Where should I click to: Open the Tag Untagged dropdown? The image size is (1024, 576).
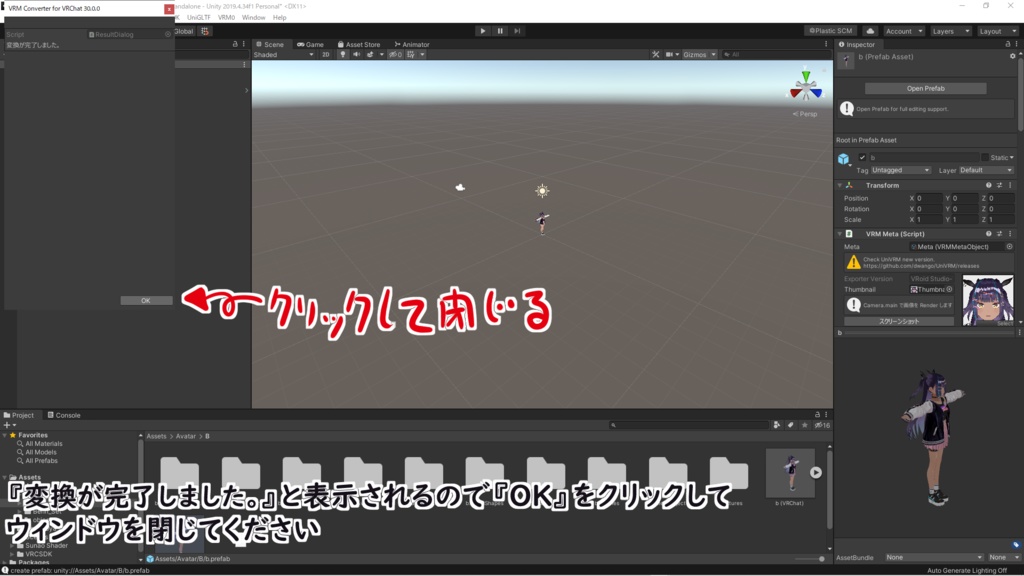click(900, 170)
